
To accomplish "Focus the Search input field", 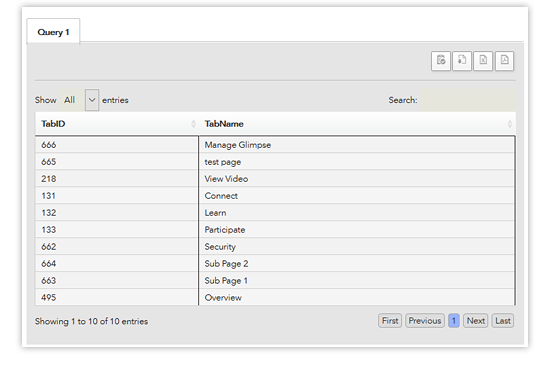I will point(468,100).
